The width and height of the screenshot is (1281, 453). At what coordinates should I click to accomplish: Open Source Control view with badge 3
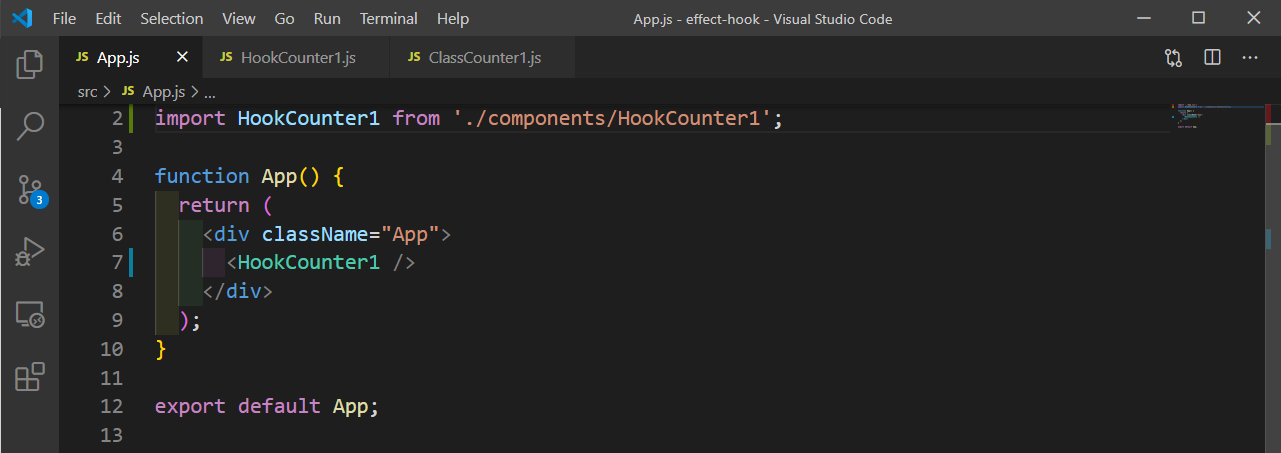pyautogui.click(x=30, y=189)
